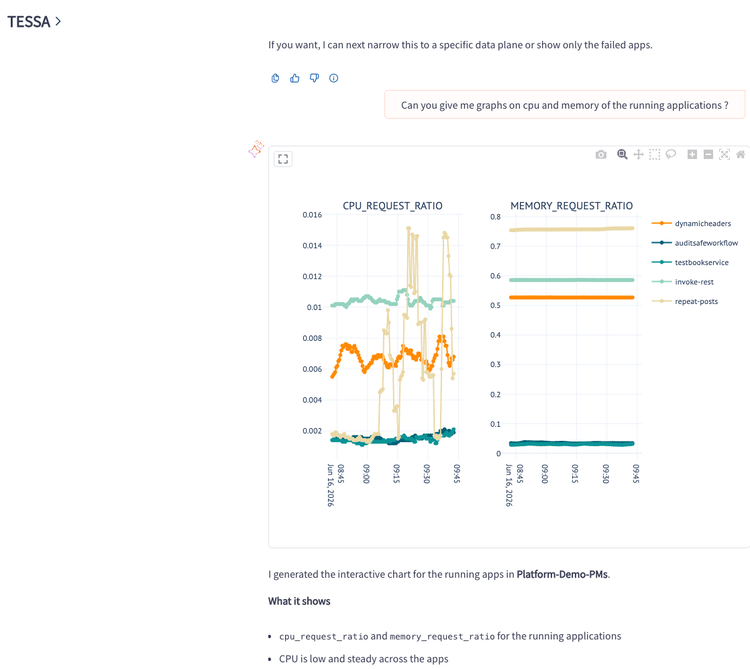
Task: Hide the repeat-posts legend series
Action: pos(685,301)
